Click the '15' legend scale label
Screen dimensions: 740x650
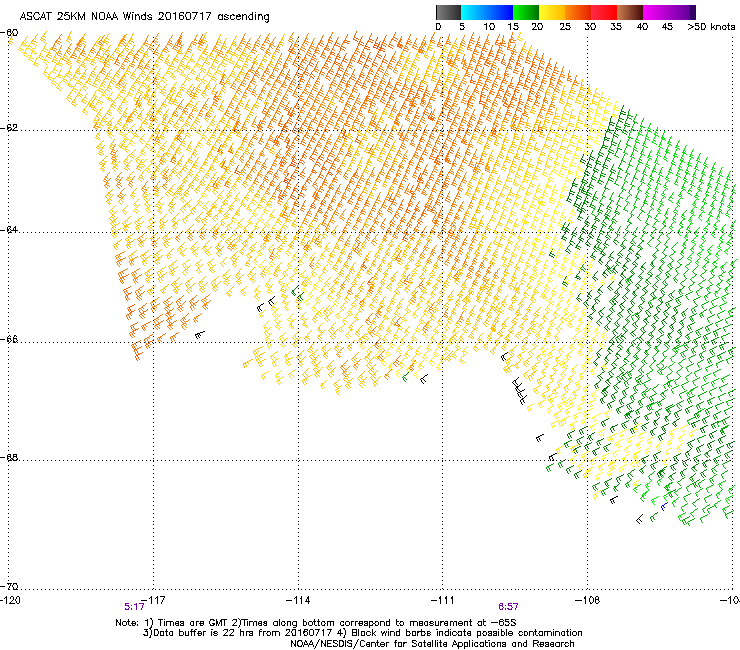coord(513,26)
